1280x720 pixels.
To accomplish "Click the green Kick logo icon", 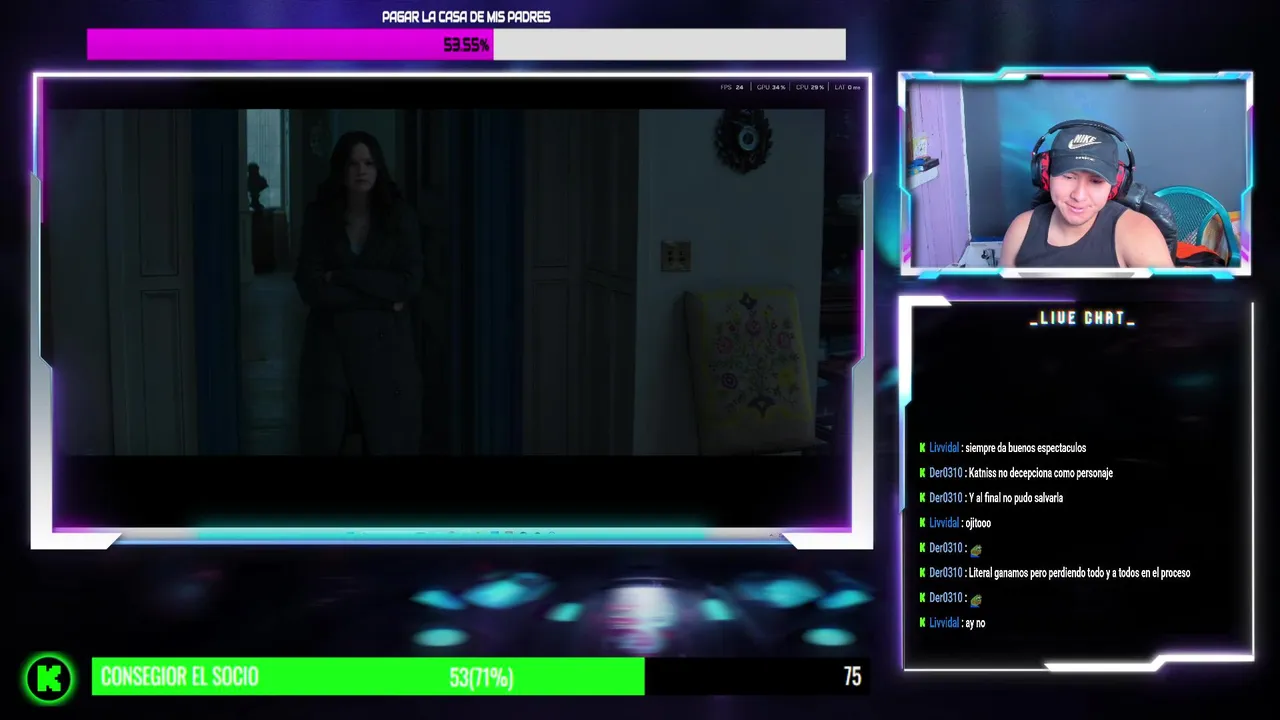I will pyautogui.click(x=49, y=679).
